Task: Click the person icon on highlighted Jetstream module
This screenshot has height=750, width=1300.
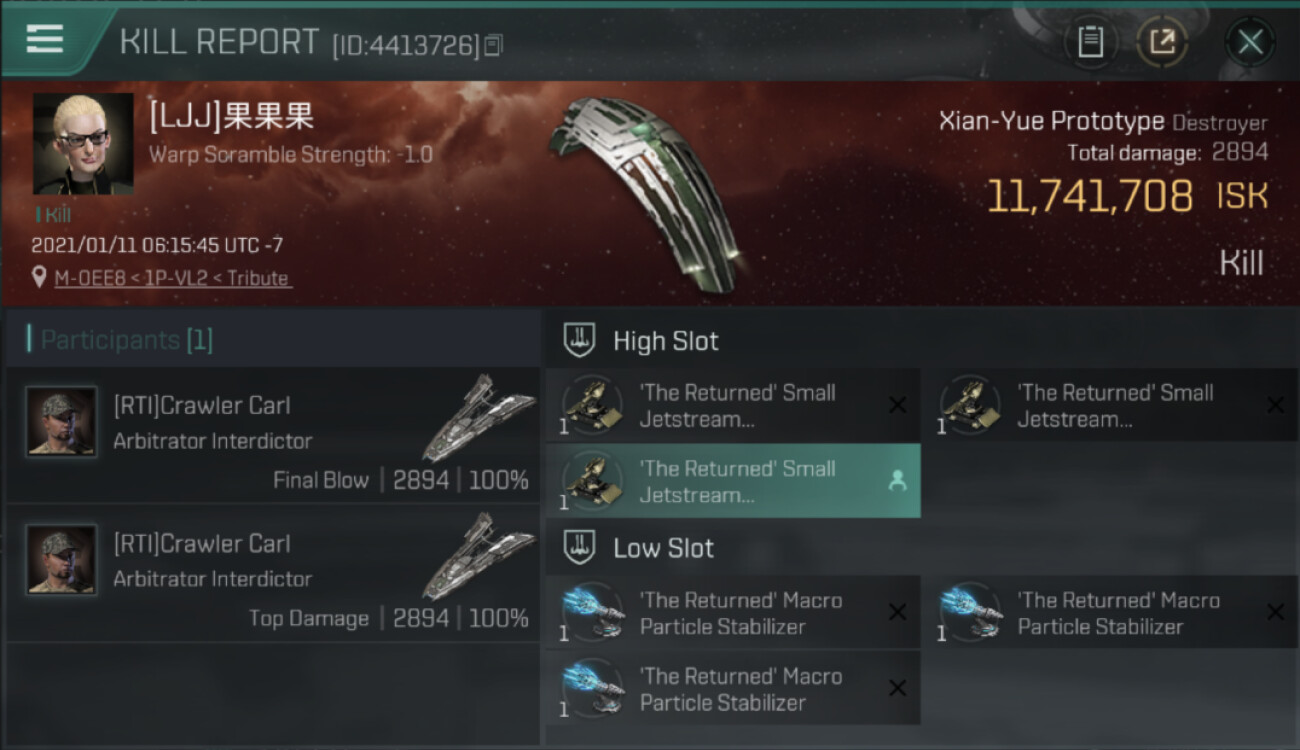Action: tap(897, 481)
